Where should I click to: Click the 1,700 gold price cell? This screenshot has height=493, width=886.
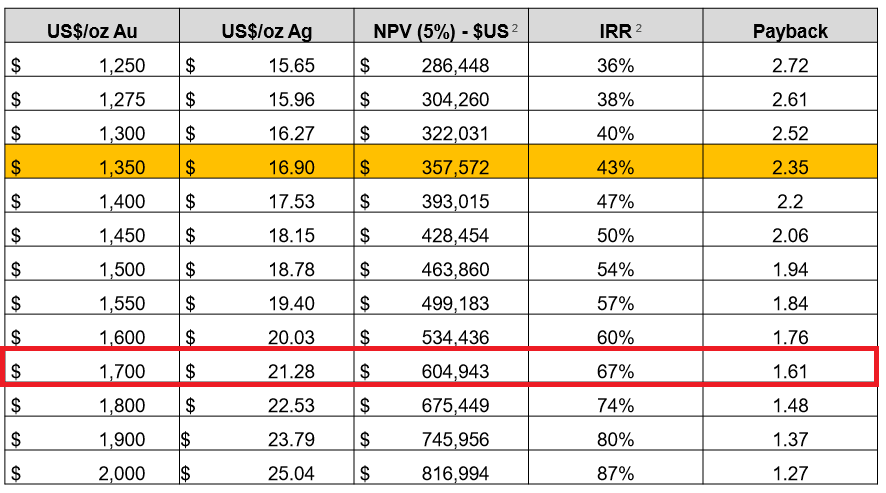(92, 372)
